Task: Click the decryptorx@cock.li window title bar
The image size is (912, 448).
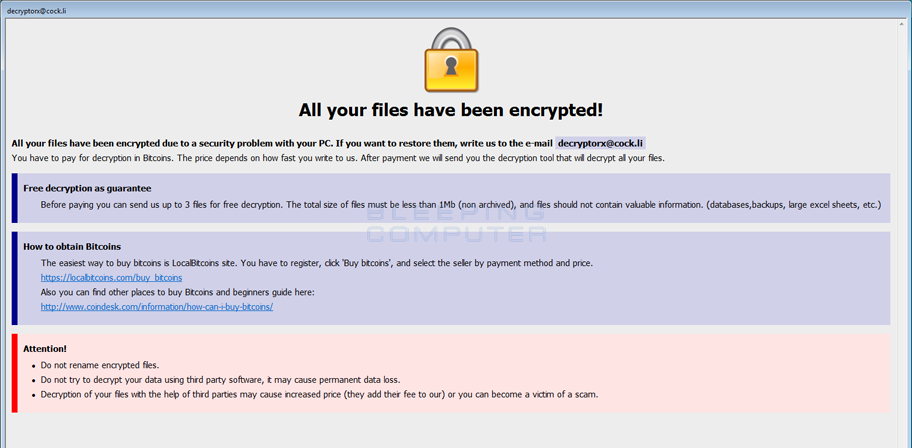Action: tap(456, 10)
